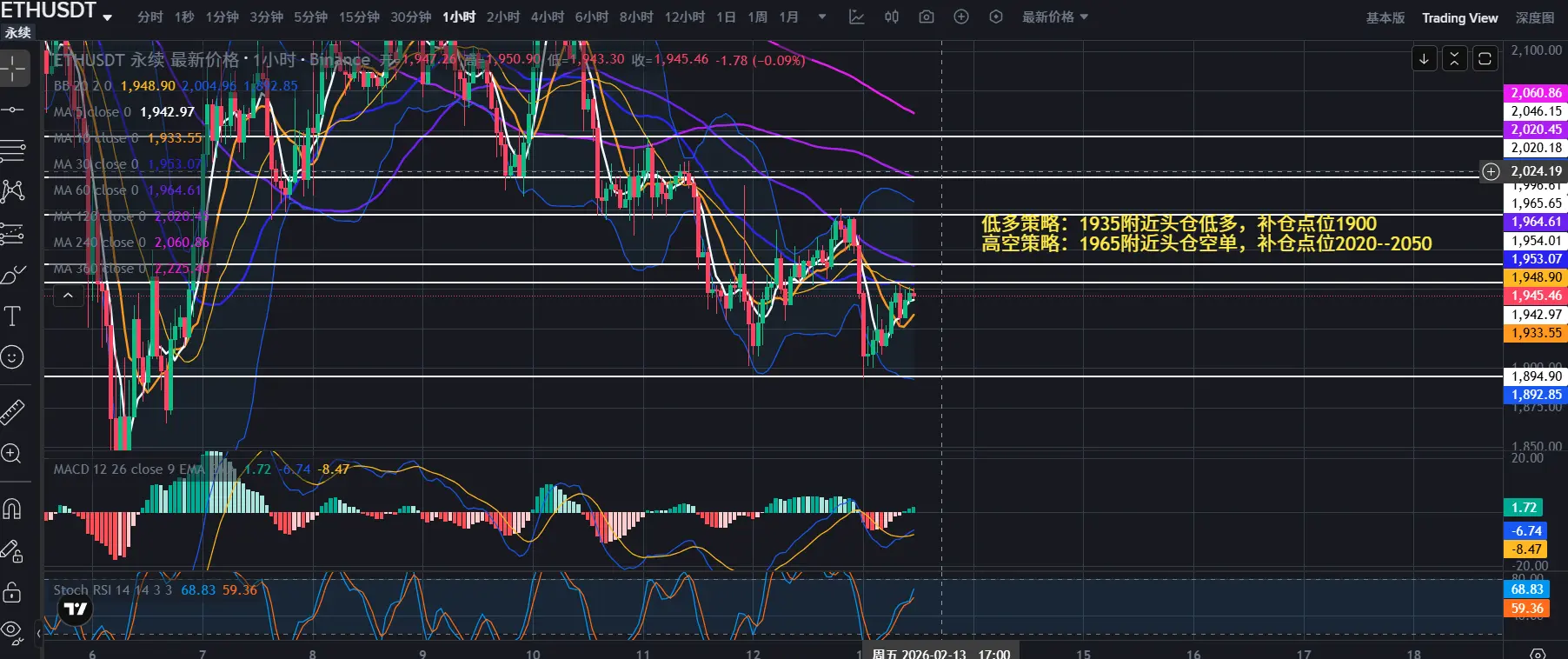Click the collapse arrows chart button
Viewport: 1568px width, 659px height.
[x=1455, y=58]
